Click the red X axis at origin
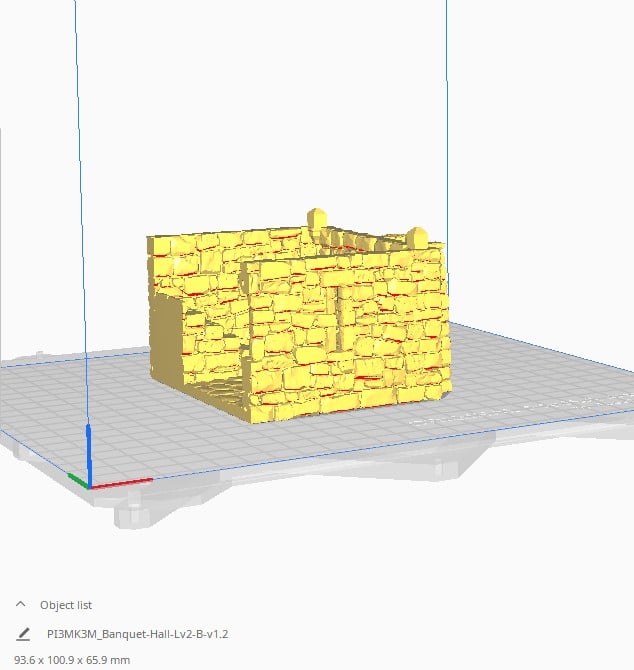Image resolution: width=634 pixels, height=670 pixels. pyautogui.click(x=125, y=483)
